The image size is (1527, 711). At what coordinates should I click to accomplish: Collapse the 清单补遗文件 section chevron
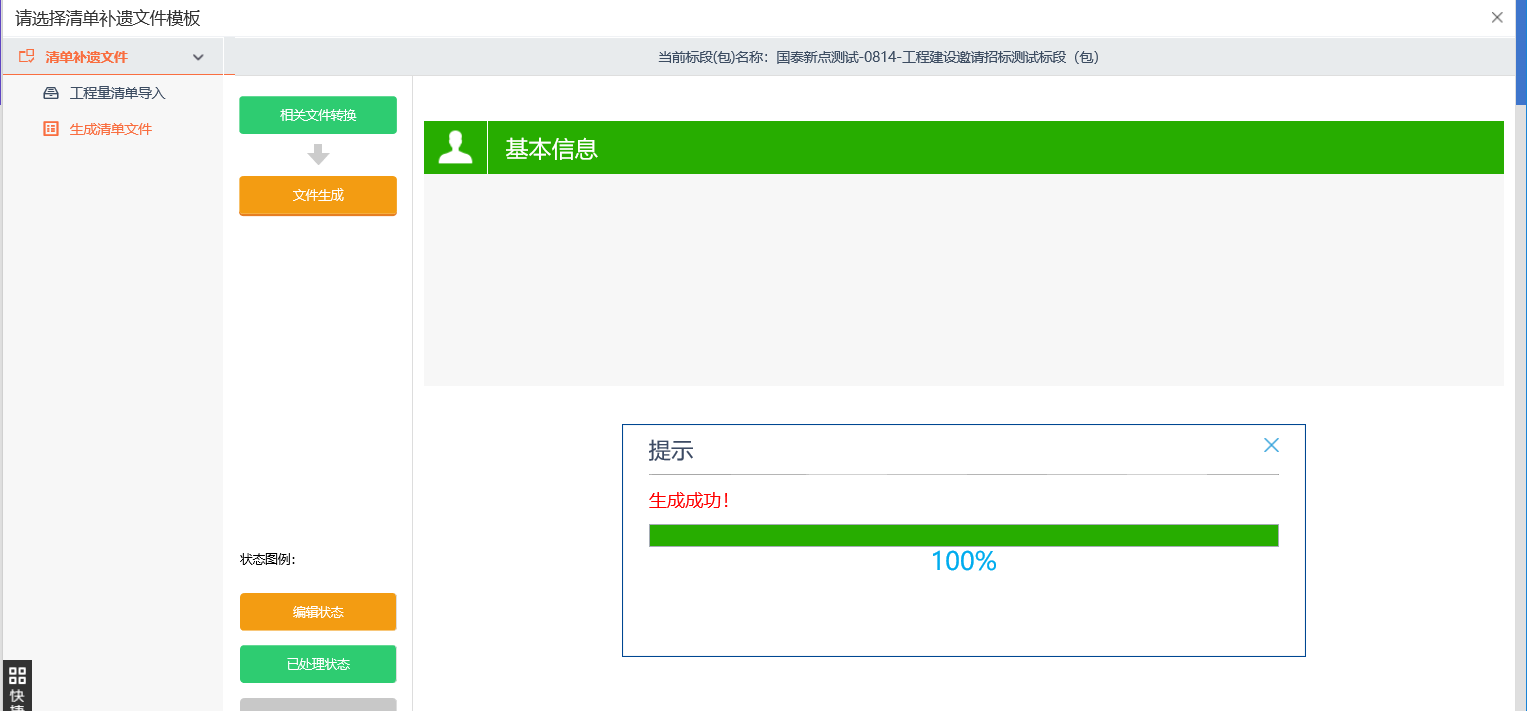click(x=198, y=57)
